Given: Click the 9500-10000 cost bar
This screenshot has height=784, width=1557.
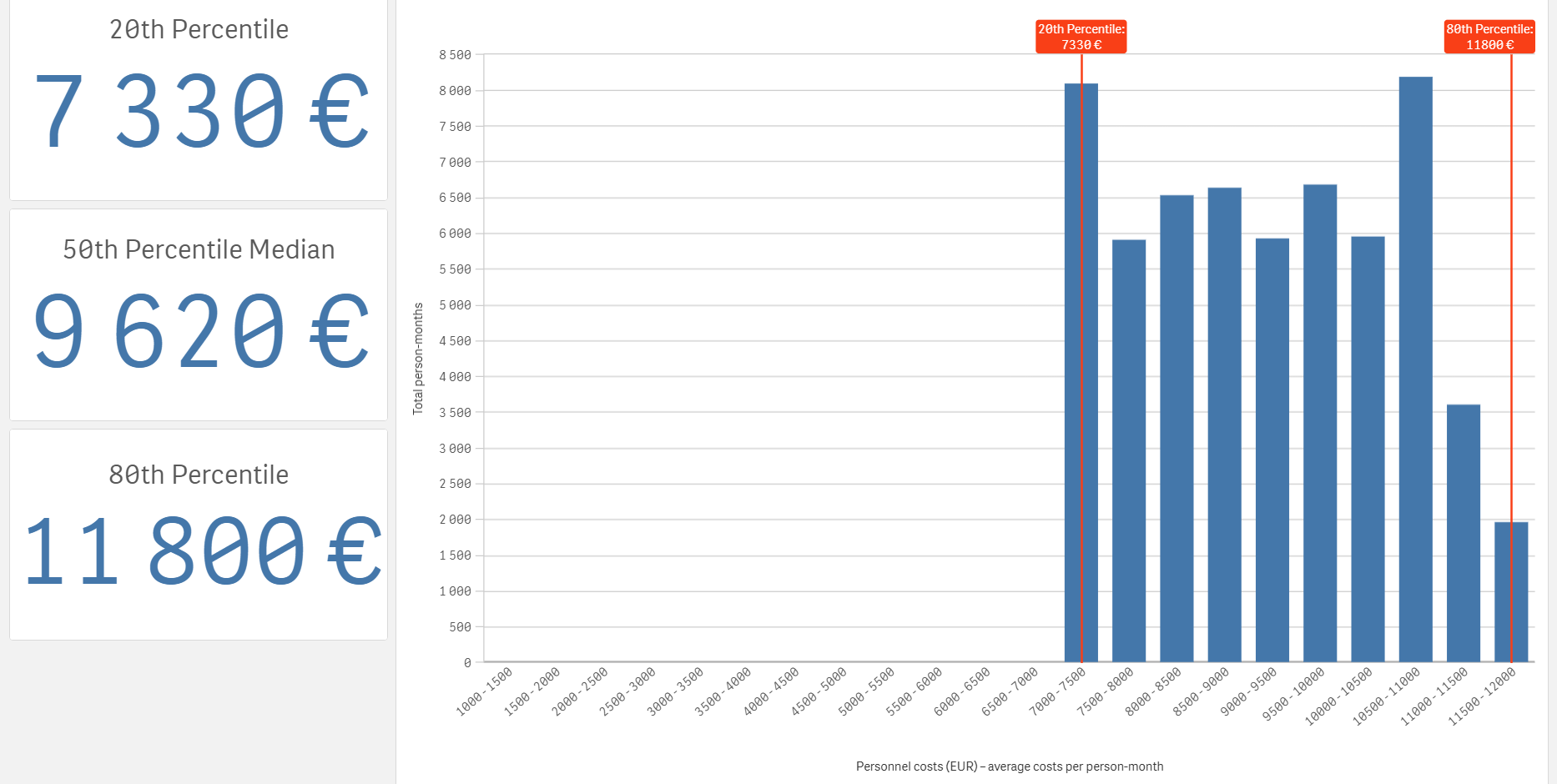Looking at the screenshot, I should click(1320, 424).
